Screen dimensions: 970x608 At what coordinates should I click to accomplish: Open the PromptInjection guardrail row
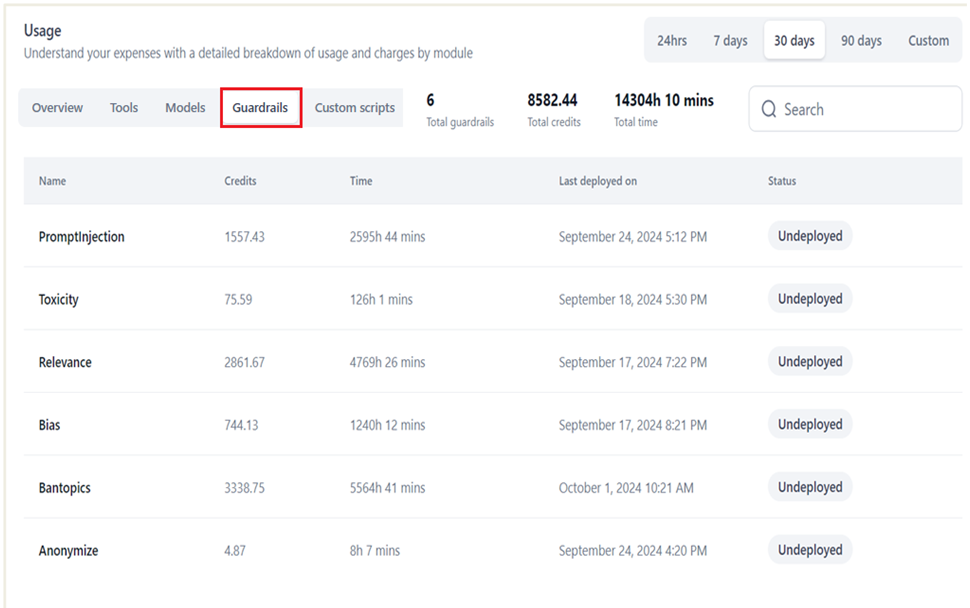pyautogui.click(x=492, y=236)
